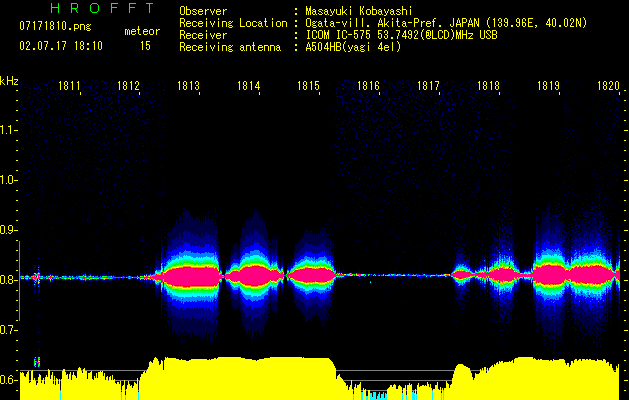Click the kHz axis unit label

[x=9, y=81]
